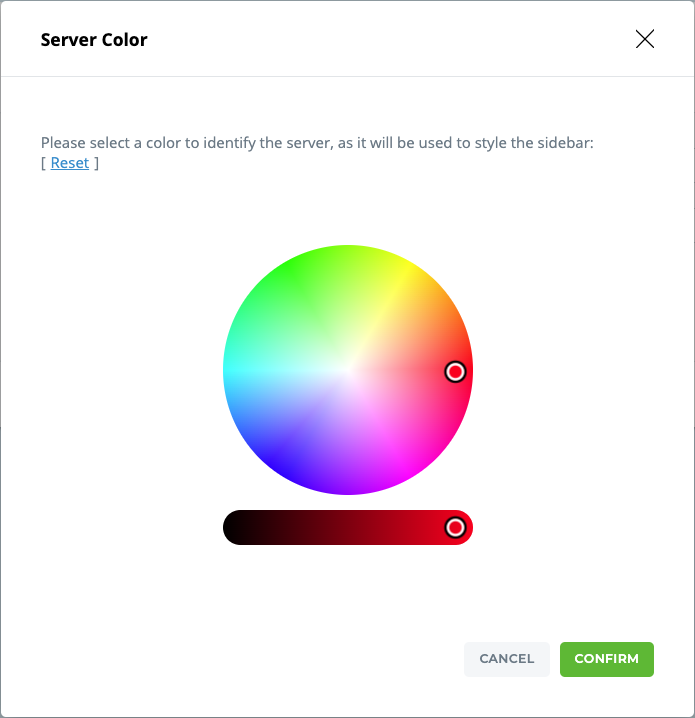Viewport: 695px width, 718px height.
Task: Choose bright yellow on the color wheel
Action: 407,268
